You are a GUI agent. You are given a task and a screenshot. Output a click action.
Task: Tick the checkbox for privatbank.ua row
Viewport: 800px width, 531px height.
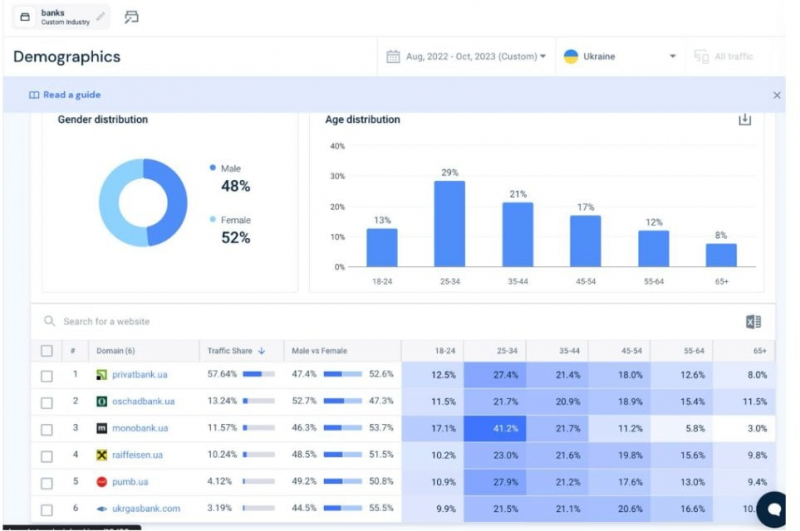pos(46,376)
